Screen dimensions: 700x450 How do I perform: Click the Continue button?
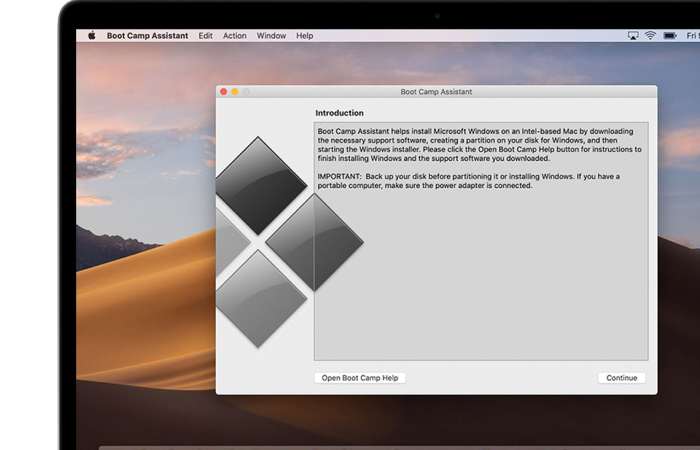[x=621, y=378]
